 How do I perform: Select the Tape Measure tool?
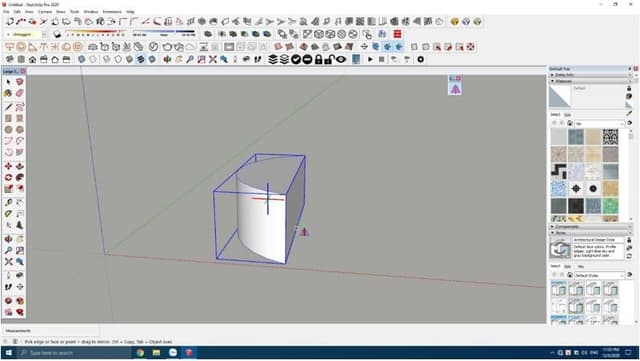point(9,203)
